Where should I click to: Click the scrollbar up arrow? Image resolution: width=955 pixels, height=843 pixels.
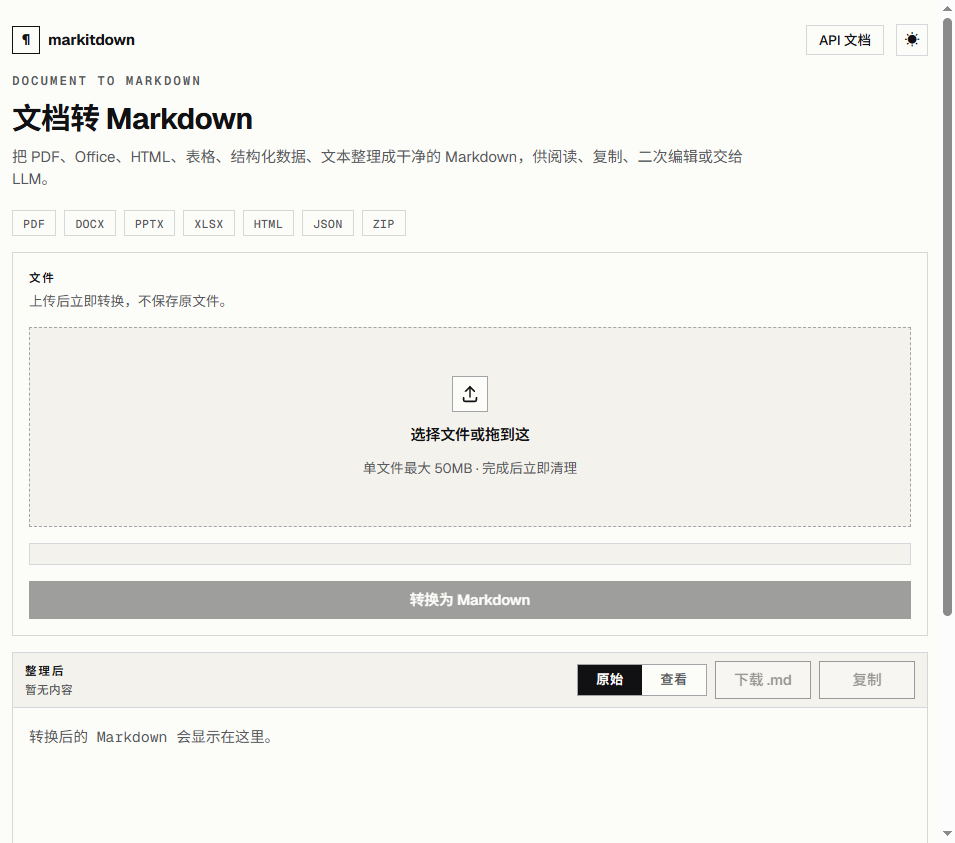(947, 9)
